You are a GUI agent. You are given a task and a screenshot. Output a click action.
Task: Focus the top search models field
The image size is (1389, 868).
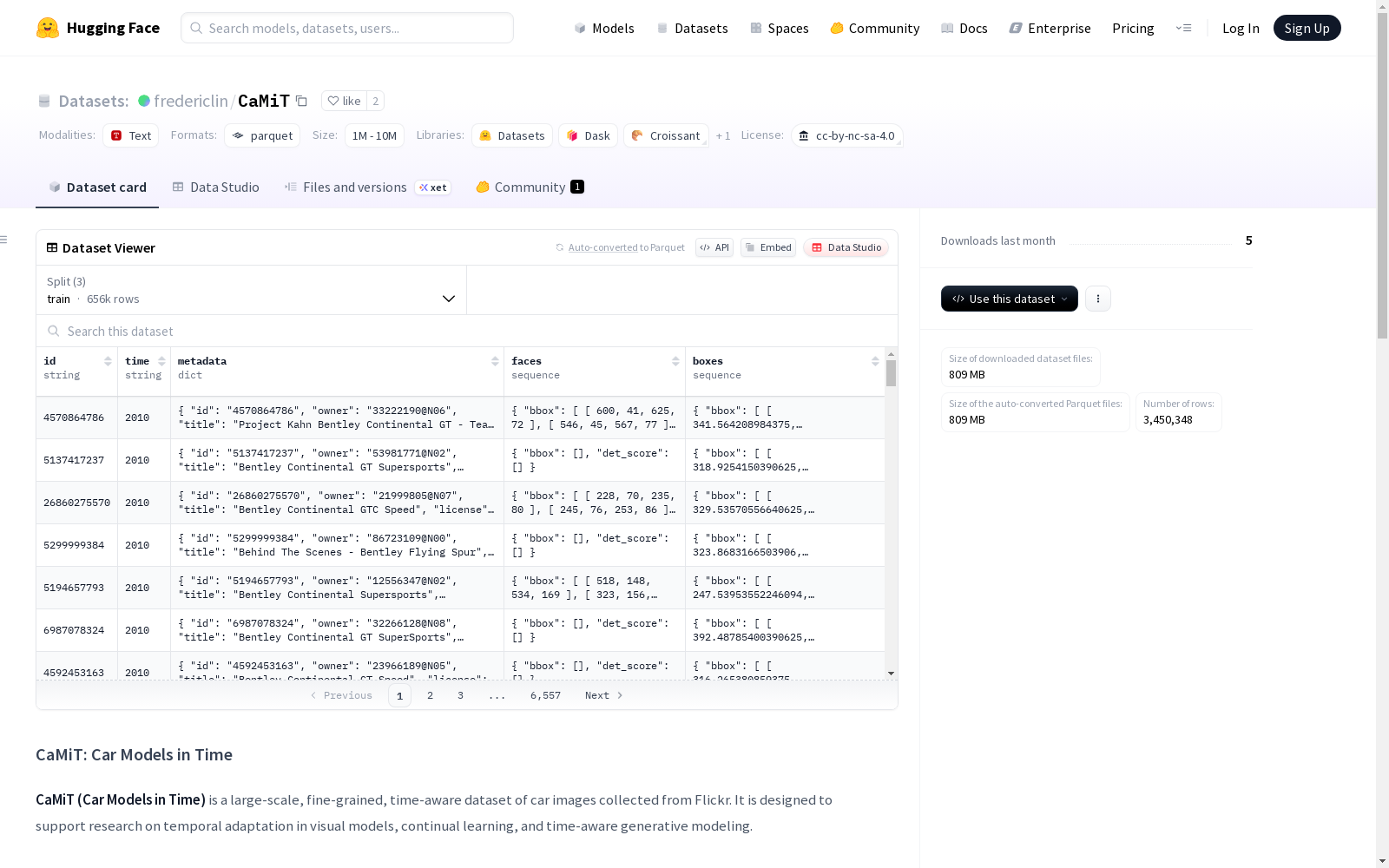coord(347,28)
